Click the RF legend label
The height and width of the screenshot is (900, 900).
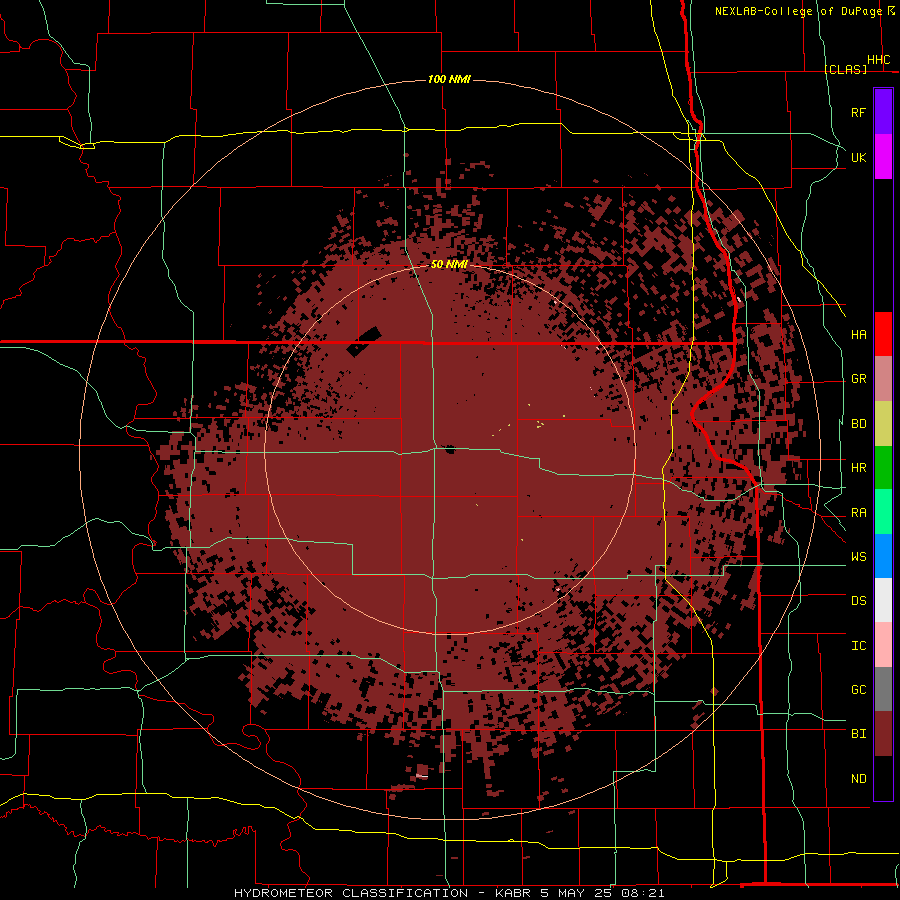click(858, 112)
